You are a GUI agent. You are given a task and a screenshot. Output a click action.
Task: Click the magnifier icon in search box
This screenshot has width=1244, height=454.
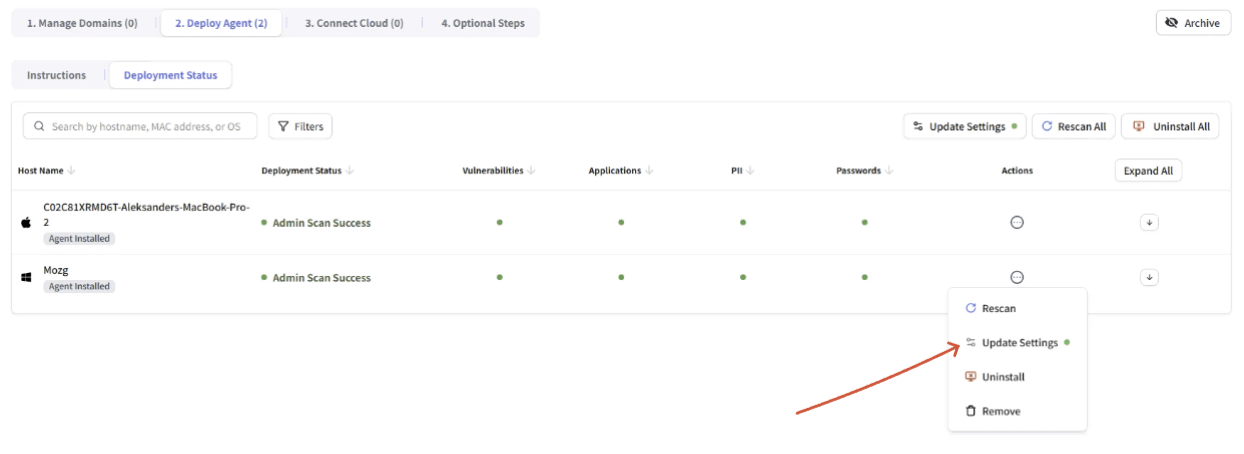[x=40, y=127]
